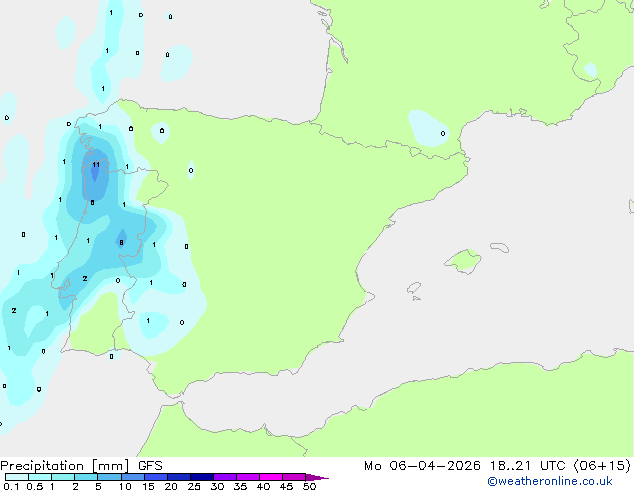This screenshot has height=490, width=634.
Task: Click the 1–2 mm legend color swatch
Action: (63, 477)
